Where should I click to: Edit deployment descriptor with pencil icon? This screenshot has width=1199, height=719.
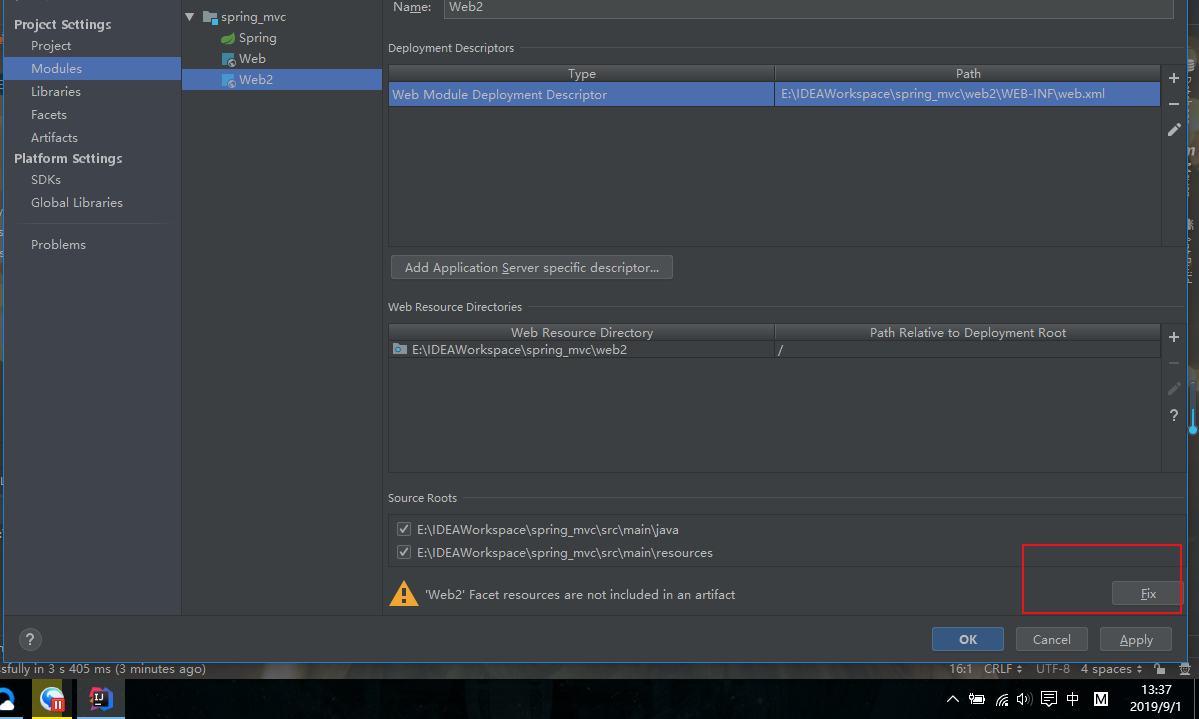click(1174, 130)
